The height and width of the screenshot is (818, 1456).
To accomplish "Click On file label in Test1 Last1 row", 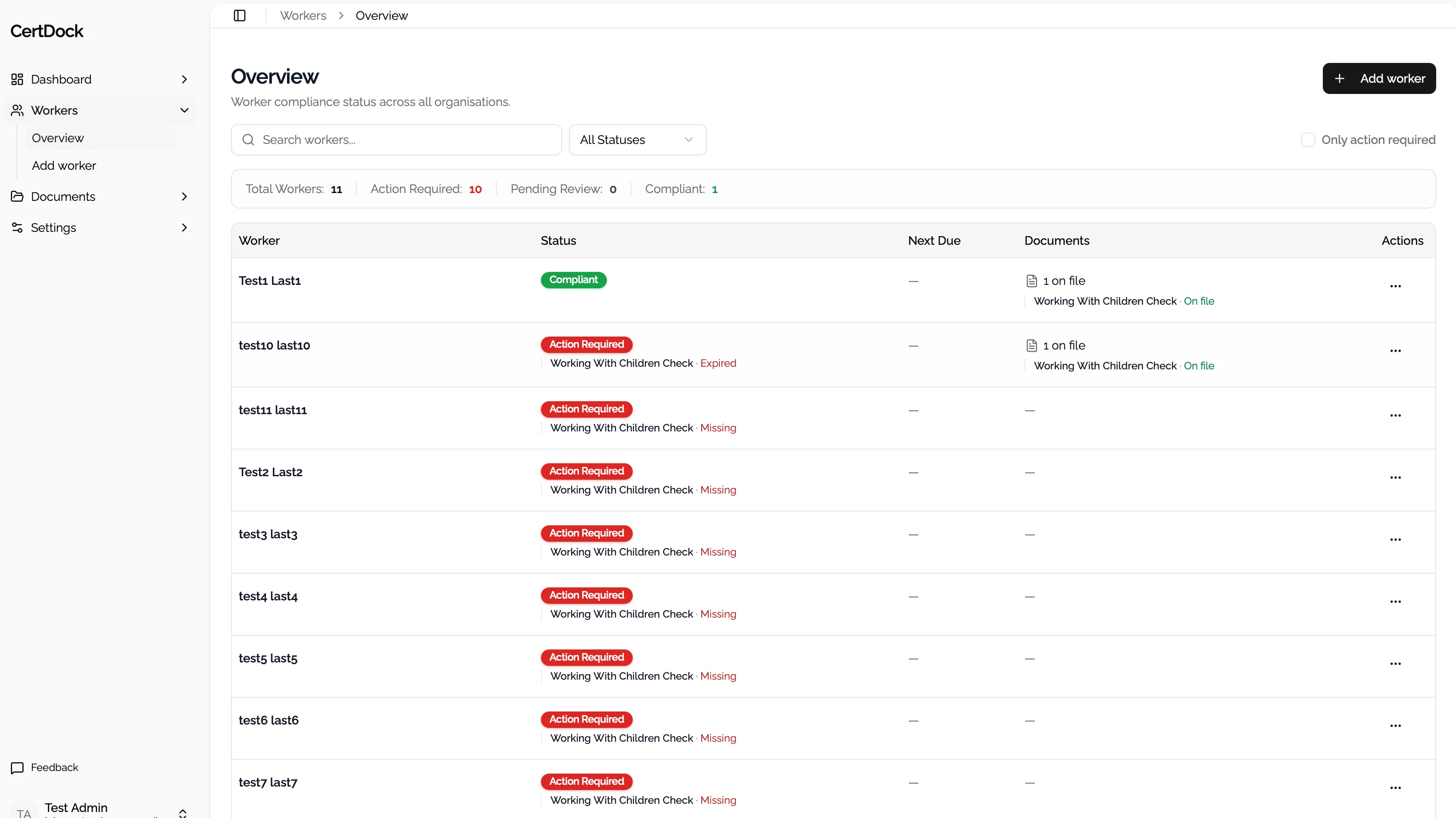I will pyautogui.click(x=1199, y=301).
